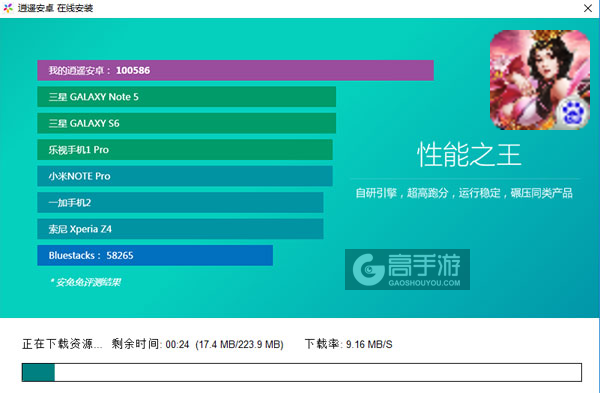Screen dimensions: 600x393
Task: Select the 三星 GALAXY Note 5 bar
Action: click(x=186, y=97)
